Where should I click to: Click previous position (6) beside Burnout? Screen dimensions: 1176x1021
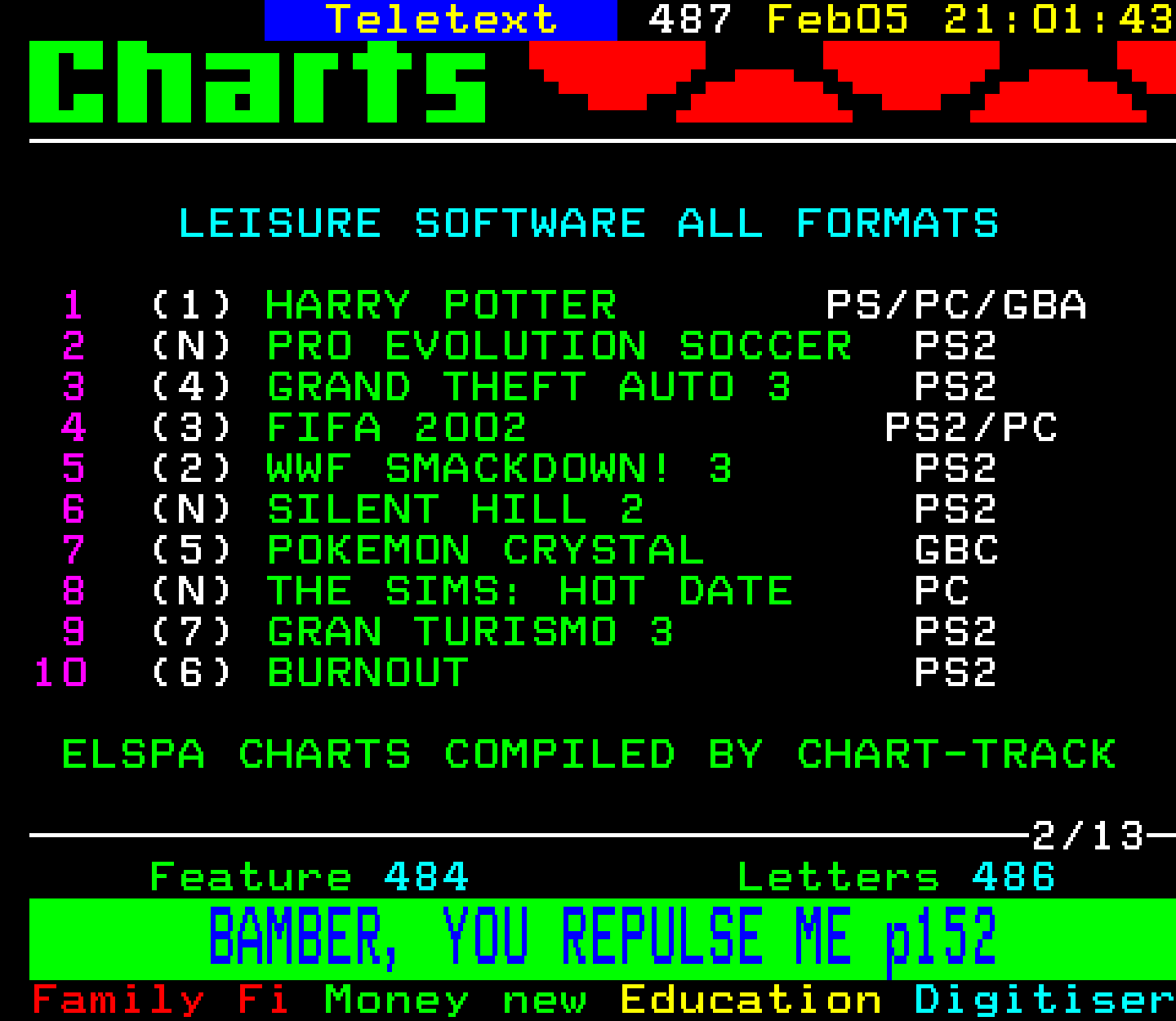pyautogui.click(x=191, y=673)
